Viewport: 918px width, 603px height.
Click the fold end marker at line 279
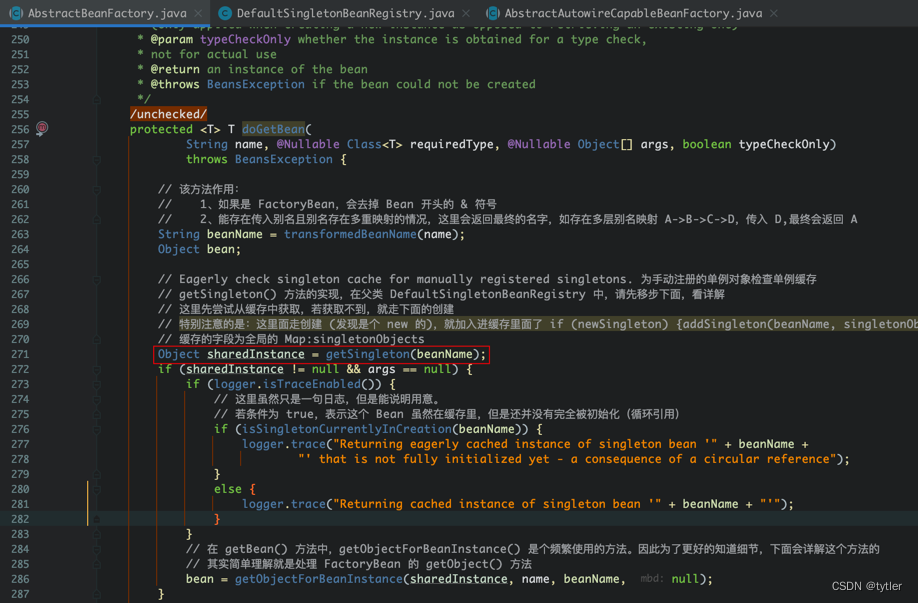(97, 474)
